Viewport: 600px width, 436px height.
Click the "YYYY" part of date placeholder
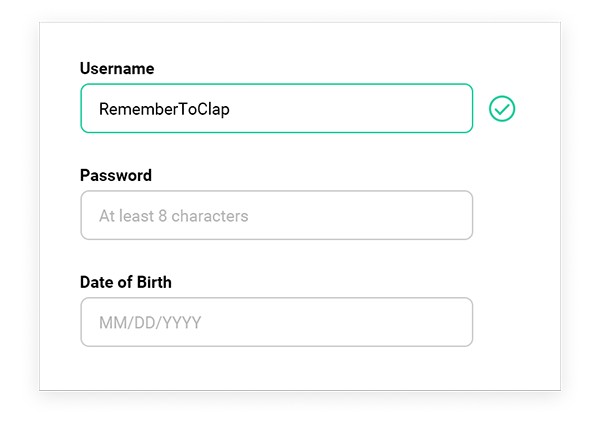[x=185, y=323]
